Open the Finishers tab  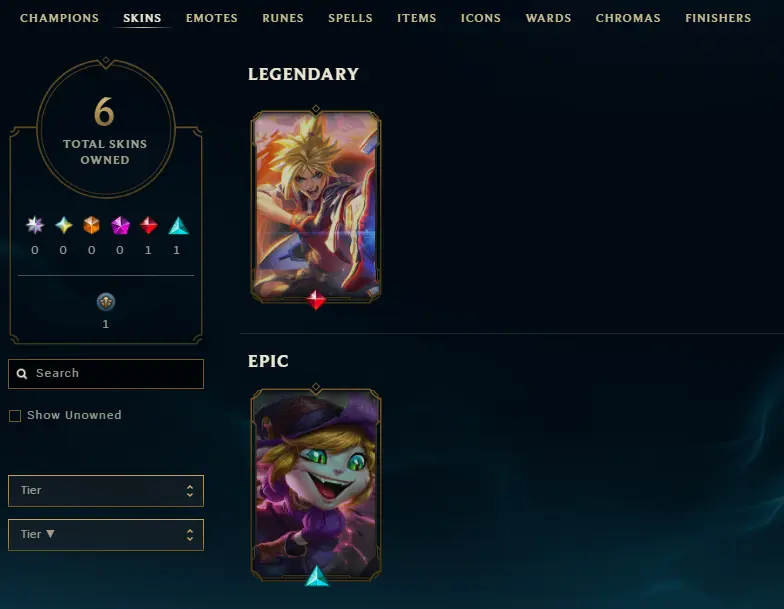coord(718,18)
